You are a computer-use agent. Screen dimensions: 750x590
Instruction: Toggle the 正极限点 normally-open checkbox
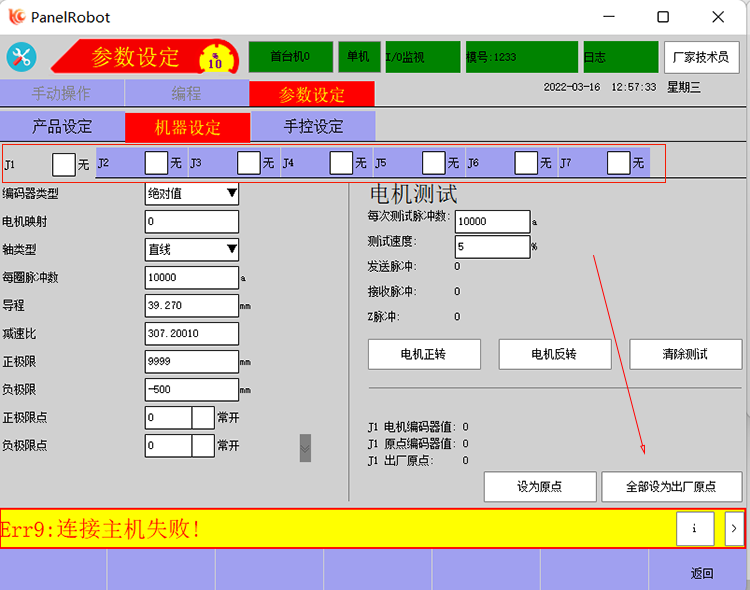click(203, 417)
